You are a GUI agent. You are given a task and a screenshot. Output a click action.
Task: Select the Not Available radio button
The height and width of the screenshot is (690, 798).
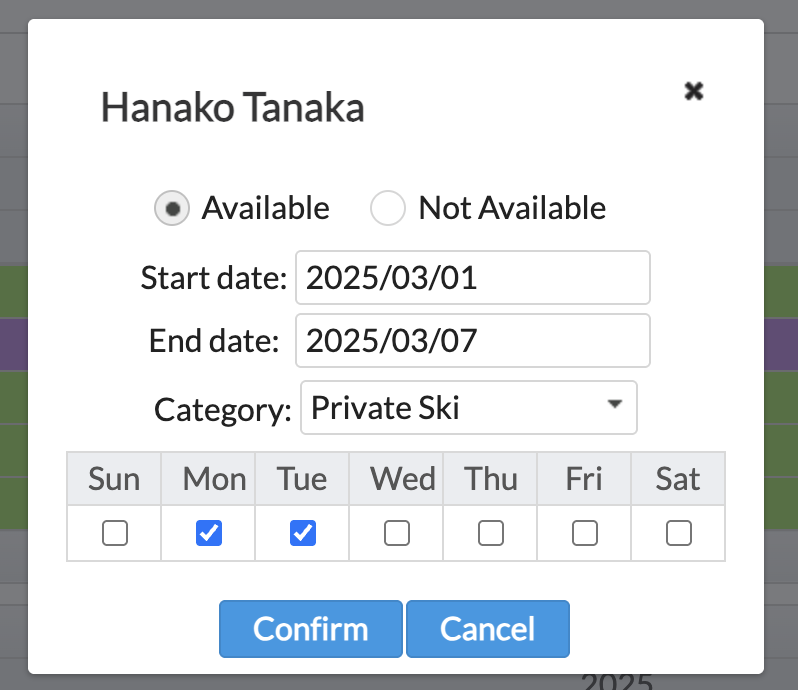[x=388, y=209]
